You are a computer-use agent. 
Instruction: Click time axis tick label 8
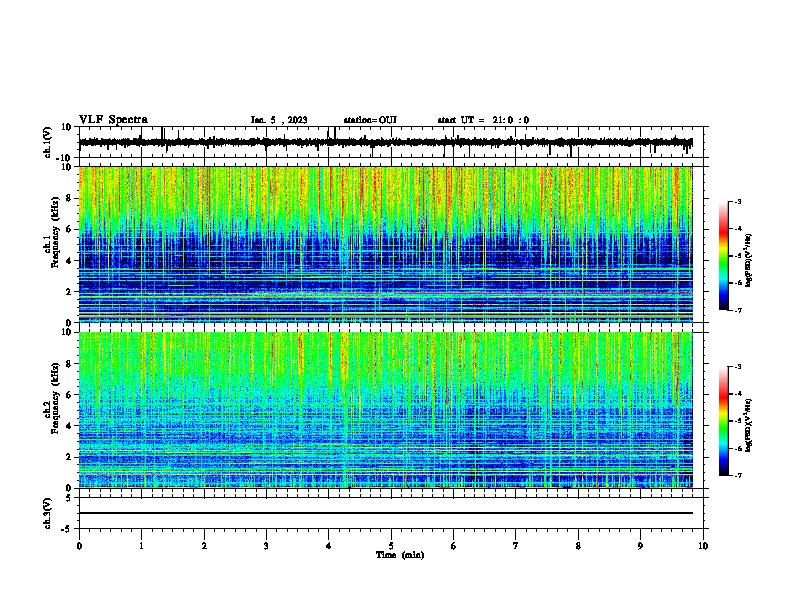[578, 546]
